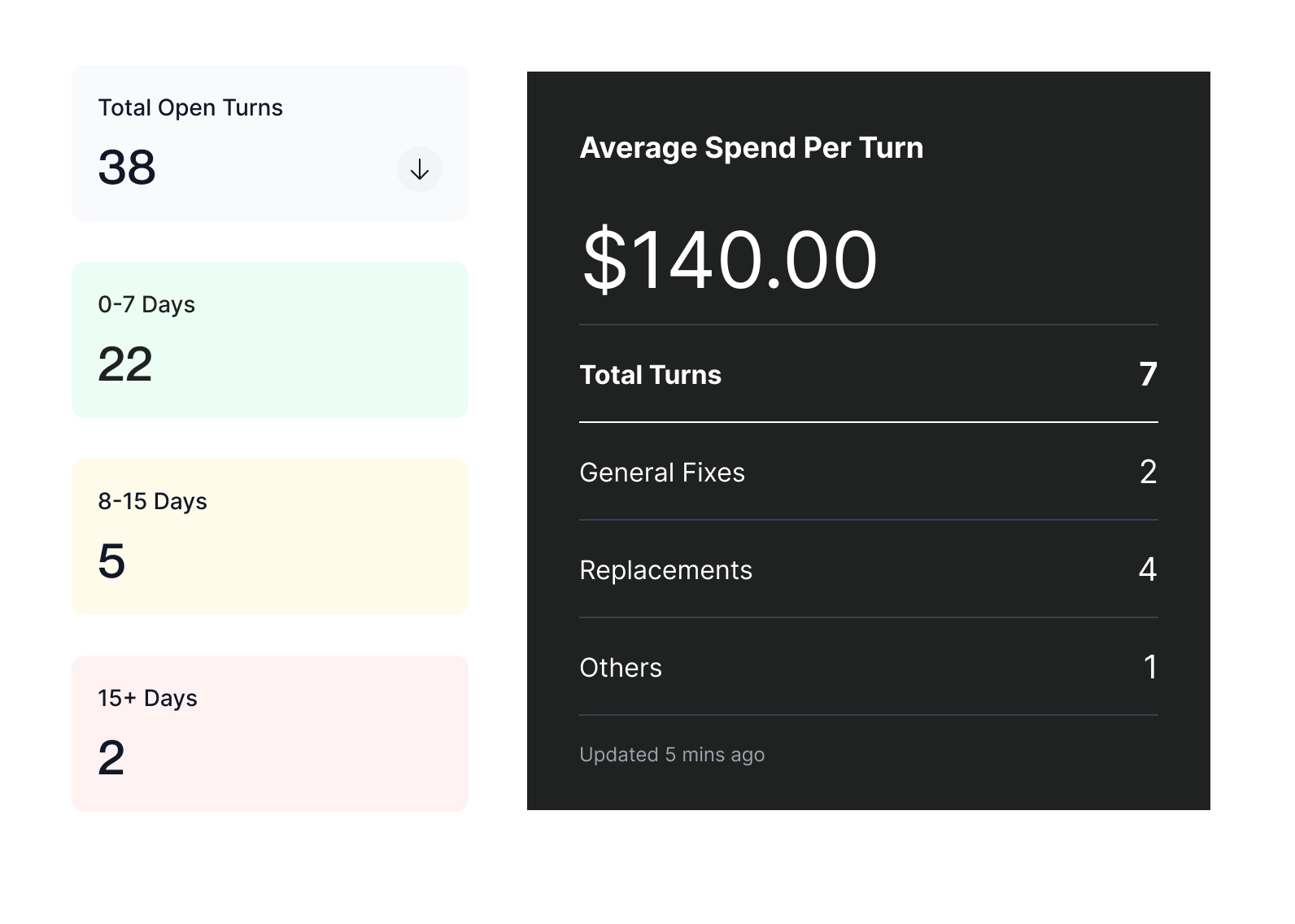Click the 8-15 Days label
1295x924 pixels.
click(x=153, y=502)
